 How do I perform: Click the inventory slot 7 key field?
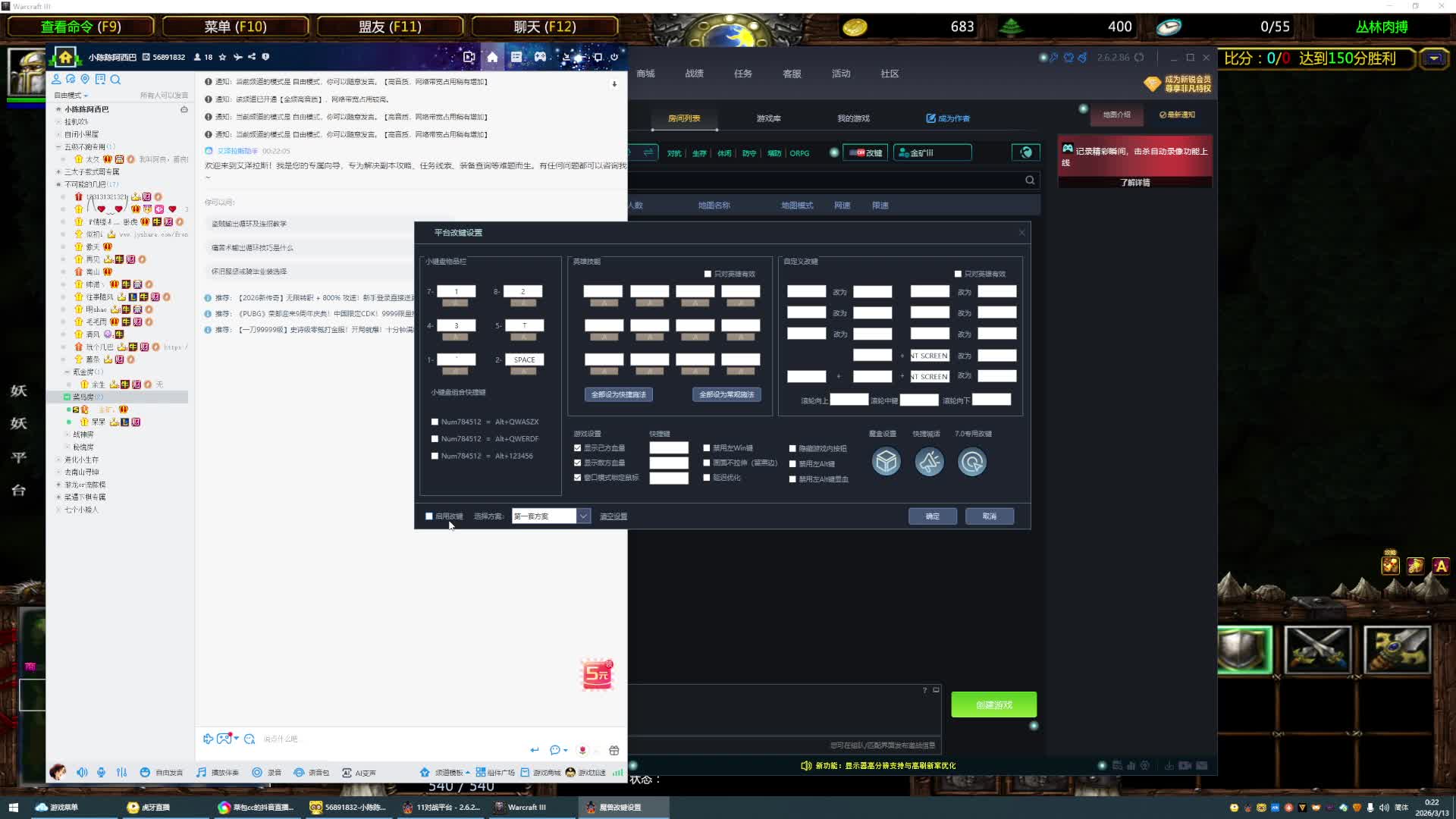456,291
